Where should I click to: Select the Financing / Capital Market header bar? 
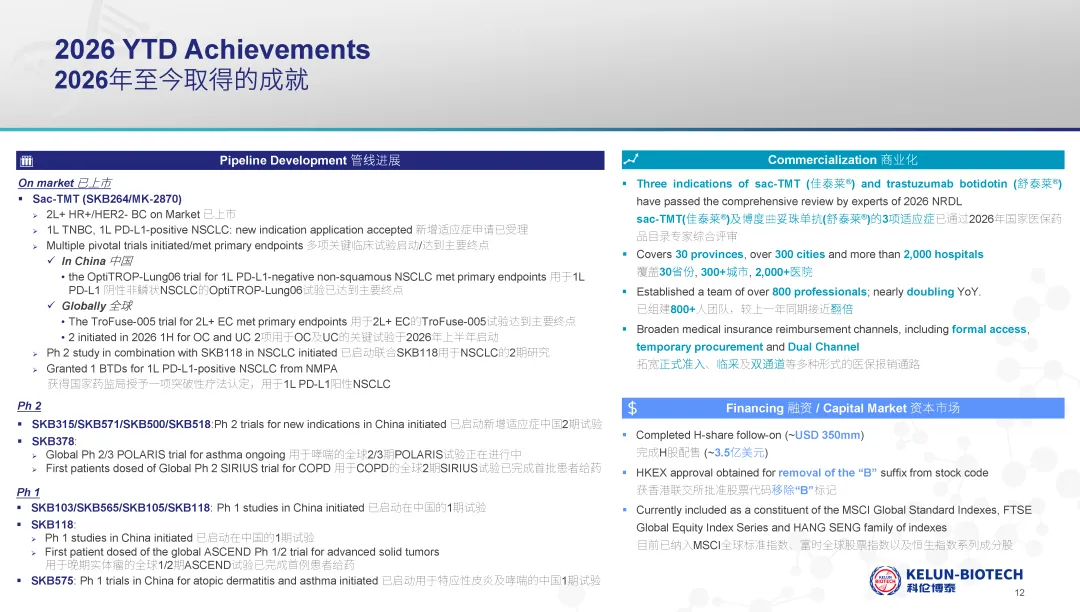[x=843, y=408]
